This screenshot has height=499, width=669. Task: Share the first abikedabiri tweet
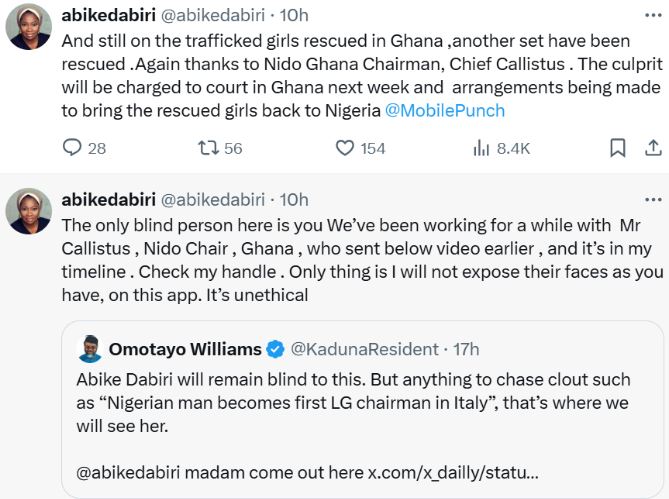point(652,148)
